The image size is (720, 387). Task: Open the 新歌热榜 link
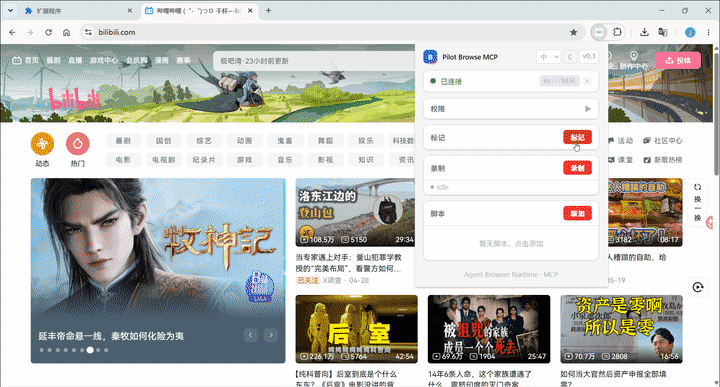(662, 160)
